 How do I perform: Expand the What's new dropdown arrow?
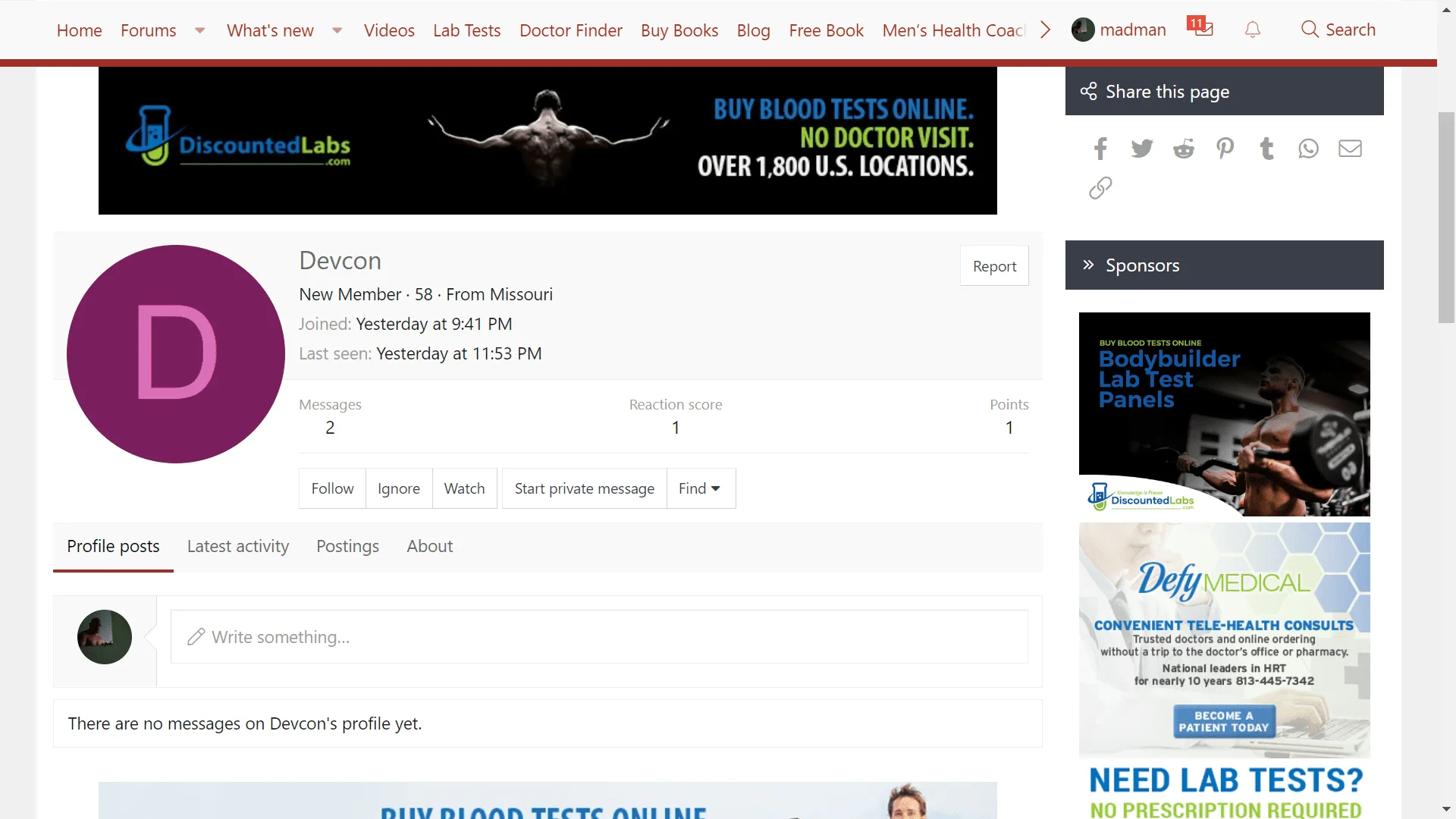tap(337, 30)
